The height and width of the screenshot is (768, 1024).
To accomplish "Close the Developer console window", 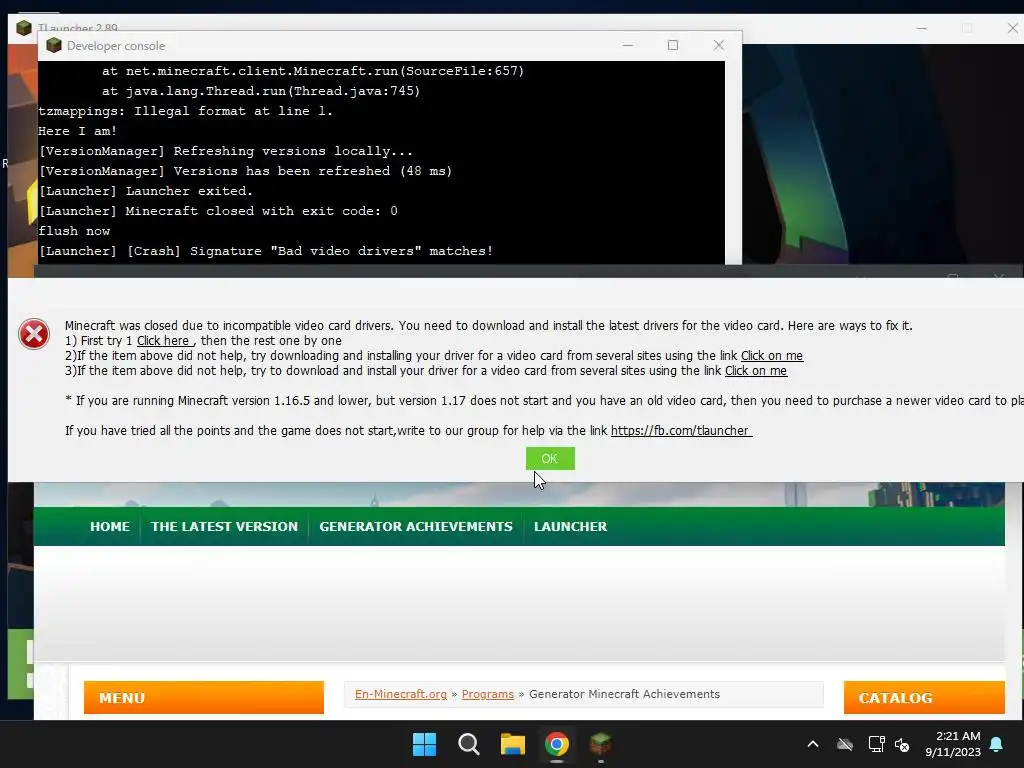I will click(718, 45).
